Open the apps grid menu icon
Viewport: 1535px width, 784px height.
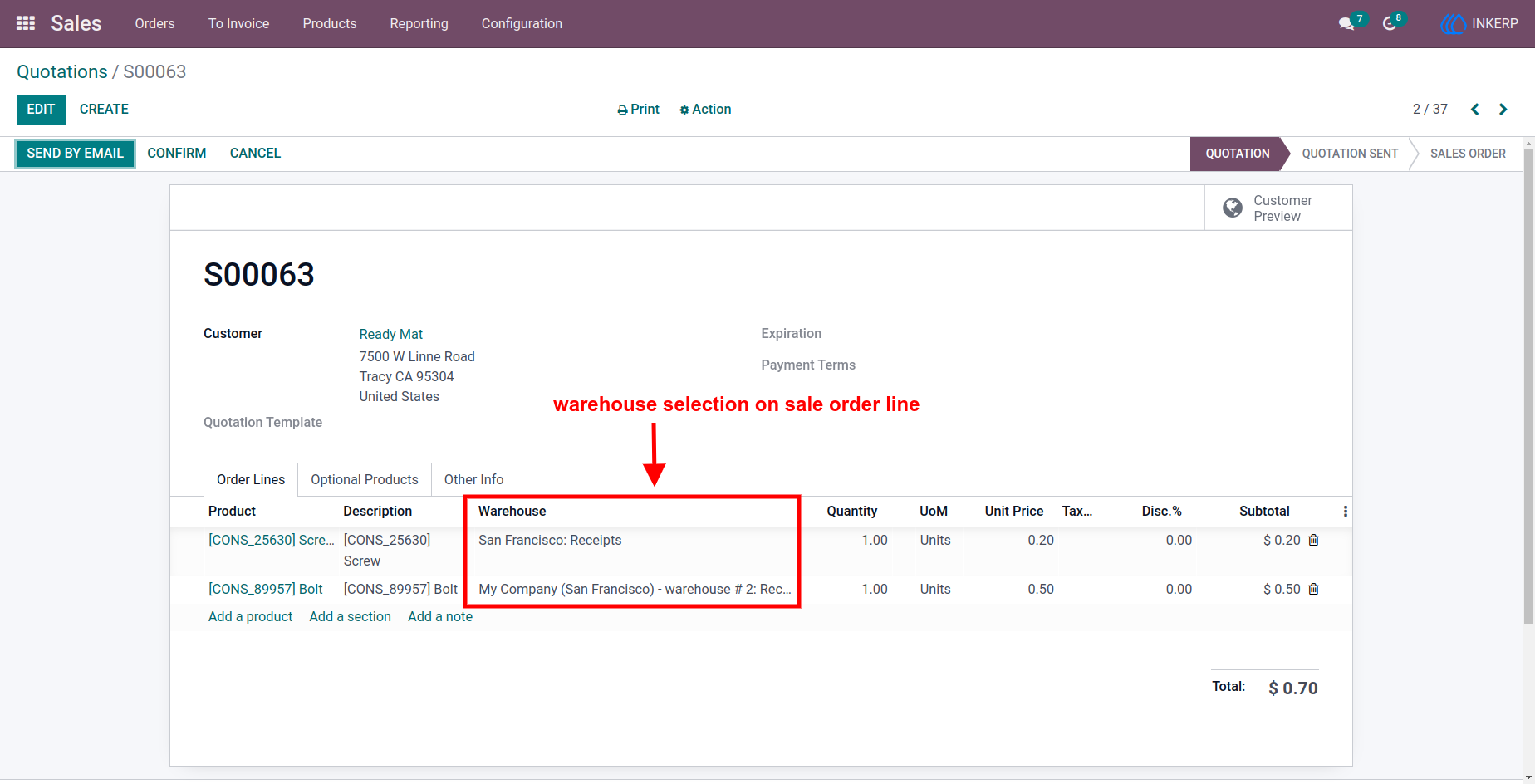[x=26, y=23]
